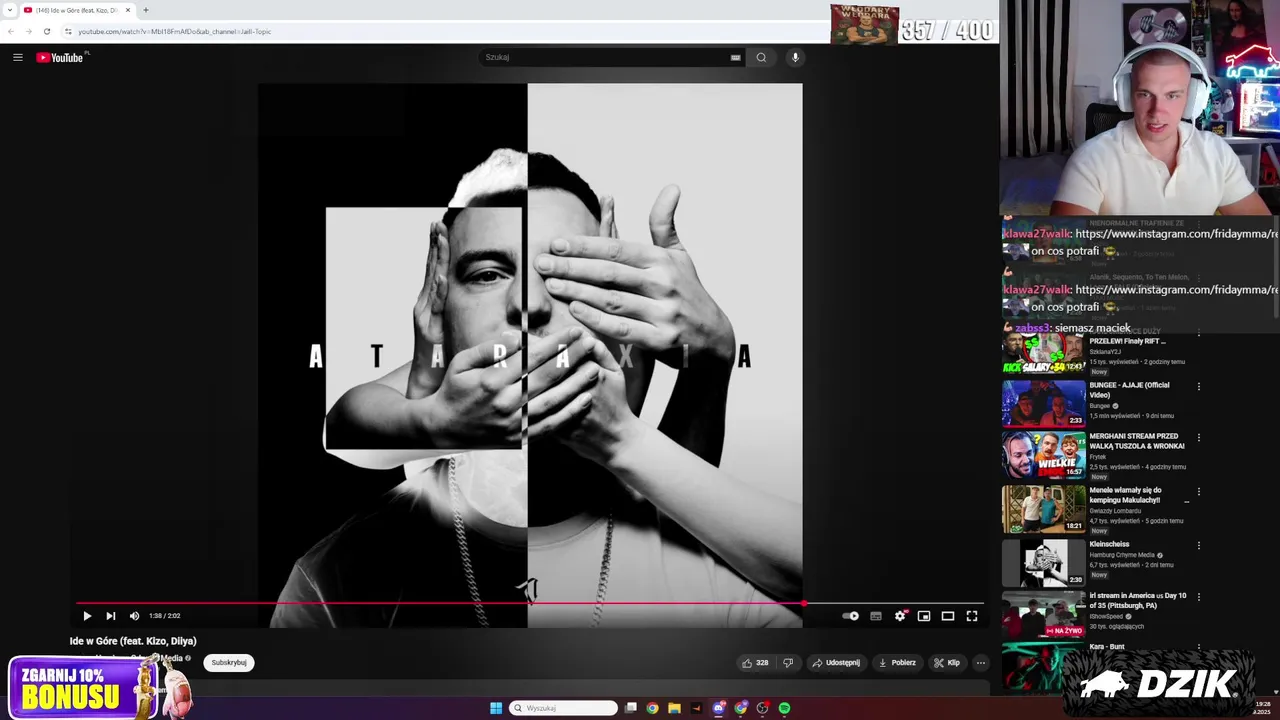1280x720 pixels.
Task: Select the 'Ide w Góre' browser tab
Action: [x=77, y=10]
